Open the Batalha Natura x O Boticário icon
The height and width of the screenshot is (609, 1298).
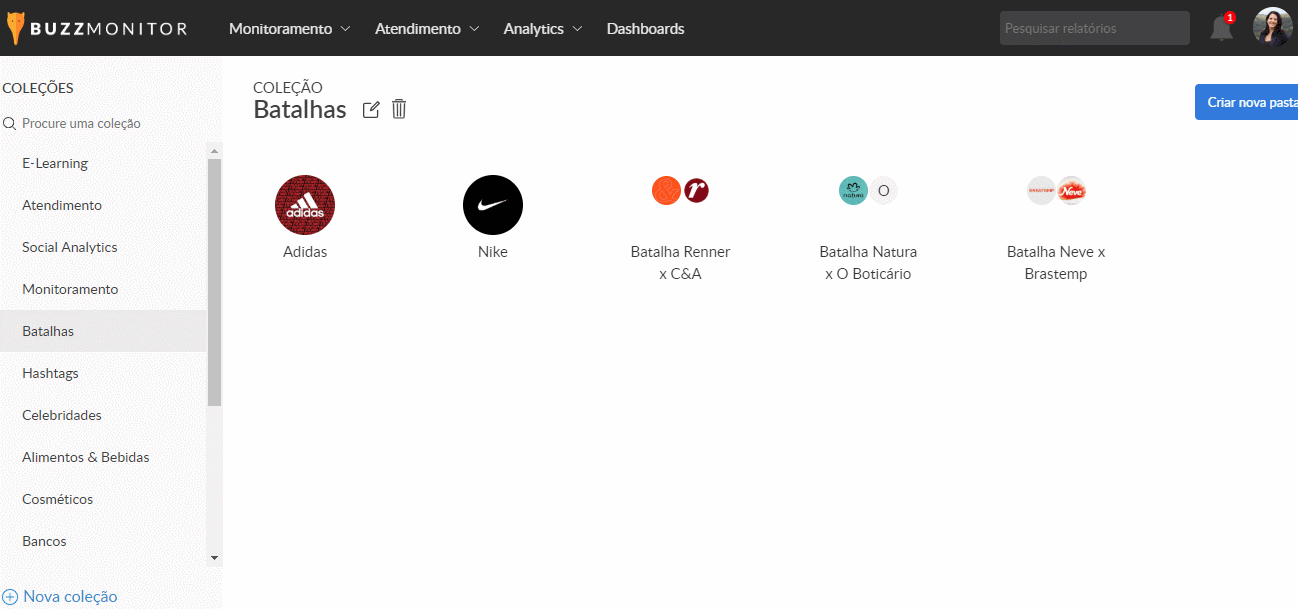click(x=868, y=190)
